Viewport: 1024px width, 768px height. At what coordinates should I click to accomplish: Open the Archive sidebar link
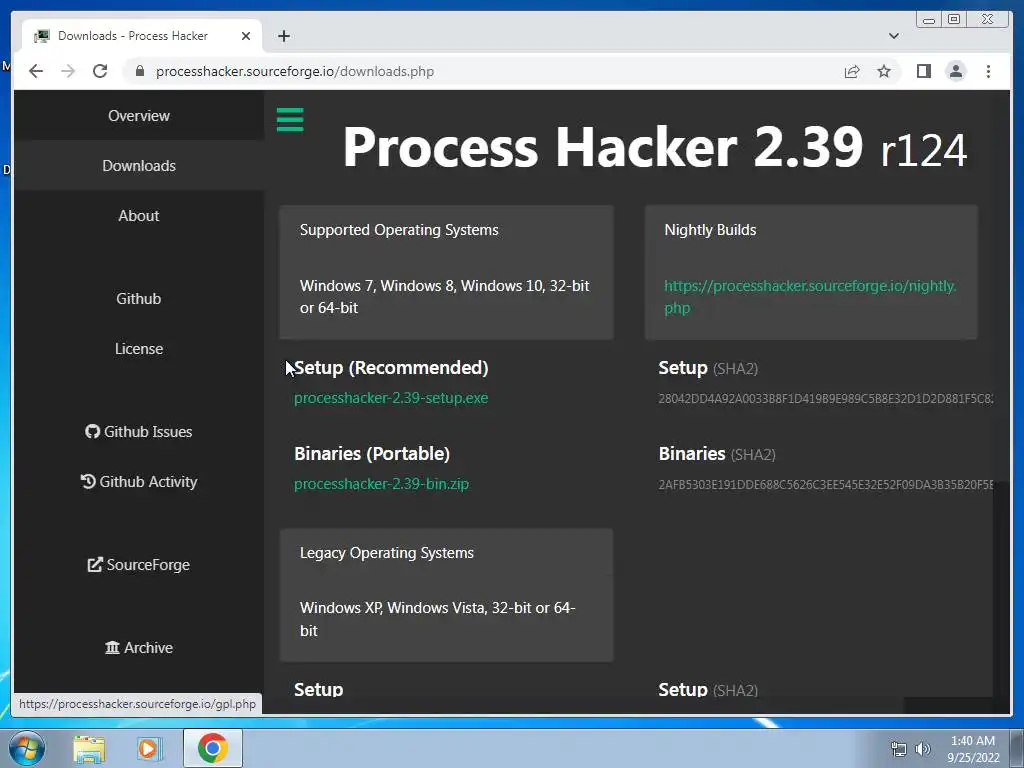point(138,648)
